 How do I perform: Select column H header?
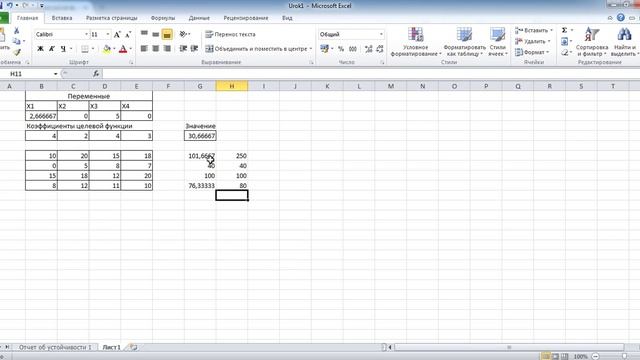coord(232,86)
